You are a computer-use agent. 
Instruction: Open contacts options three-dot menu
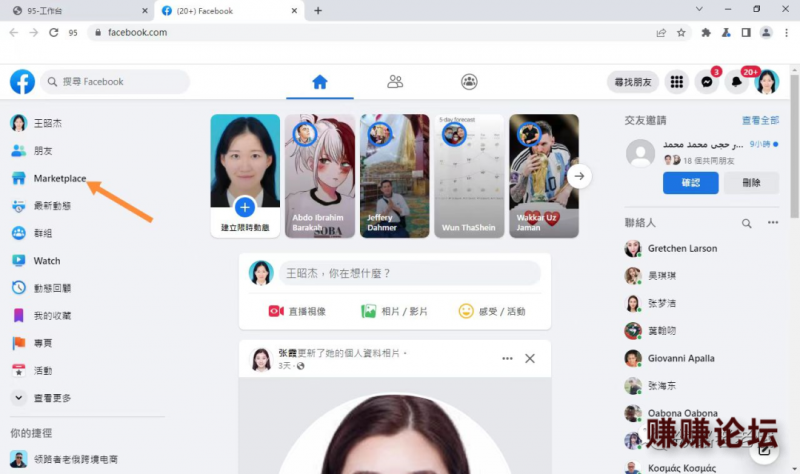coord(773,222)
